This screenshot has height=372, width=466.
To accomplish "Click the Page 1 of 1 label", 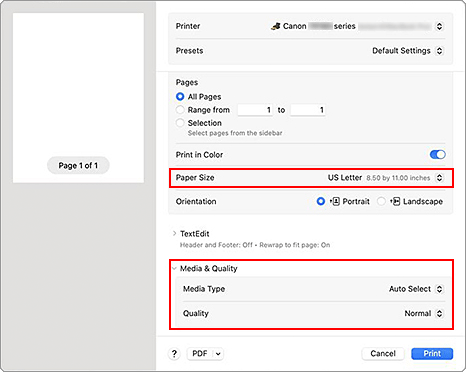I will [78, 165].
